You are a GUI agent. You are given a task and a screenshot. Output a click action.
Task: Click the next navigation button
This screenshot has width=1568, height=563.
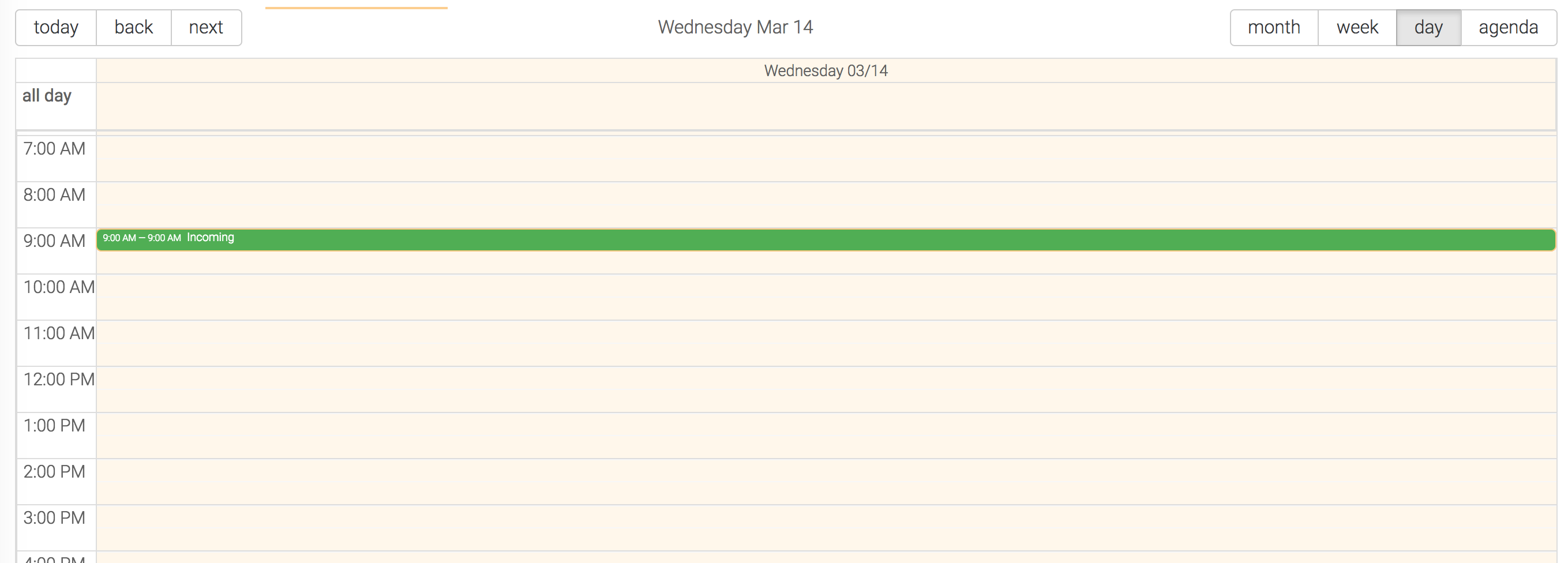(206, 27)
